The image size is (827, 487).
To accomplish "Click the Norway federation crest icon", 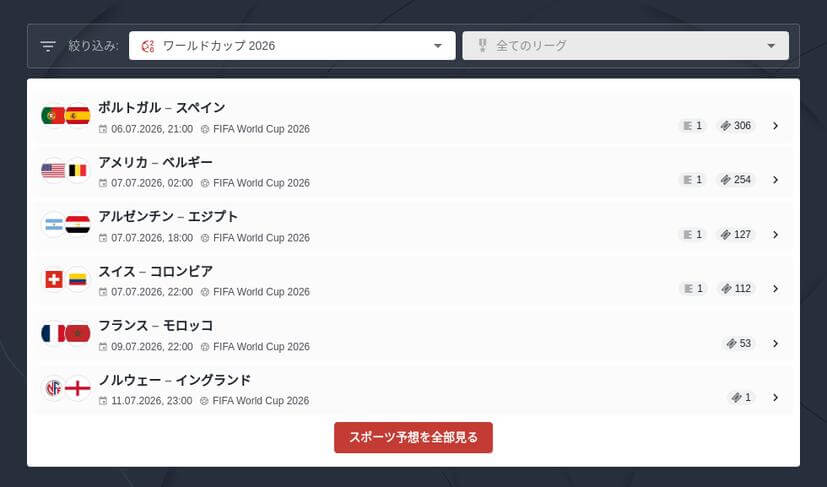I will tap(53, 388).
